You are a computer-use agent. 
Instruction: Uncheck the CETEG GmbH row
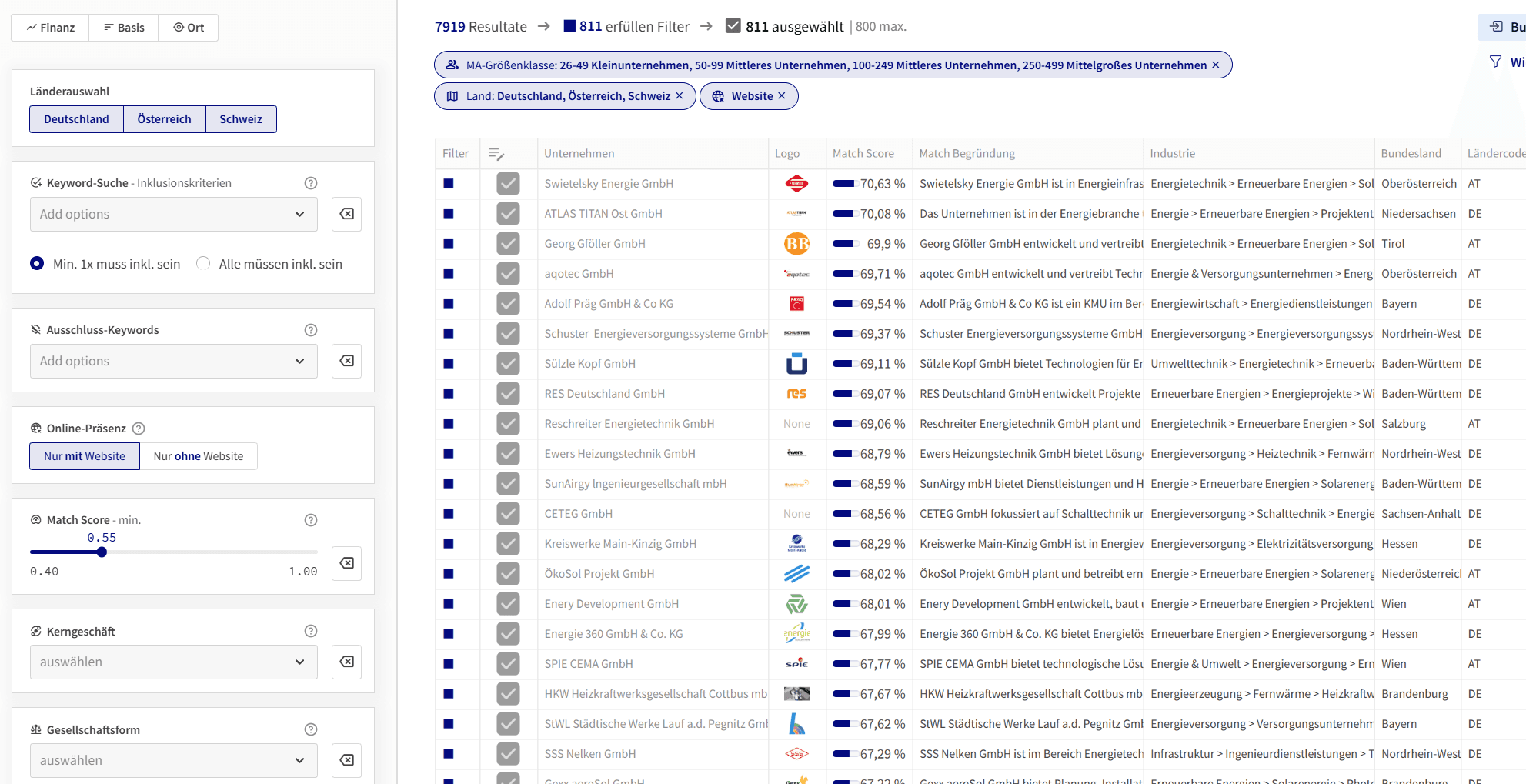pyautogui.click(x=508, y=514)
